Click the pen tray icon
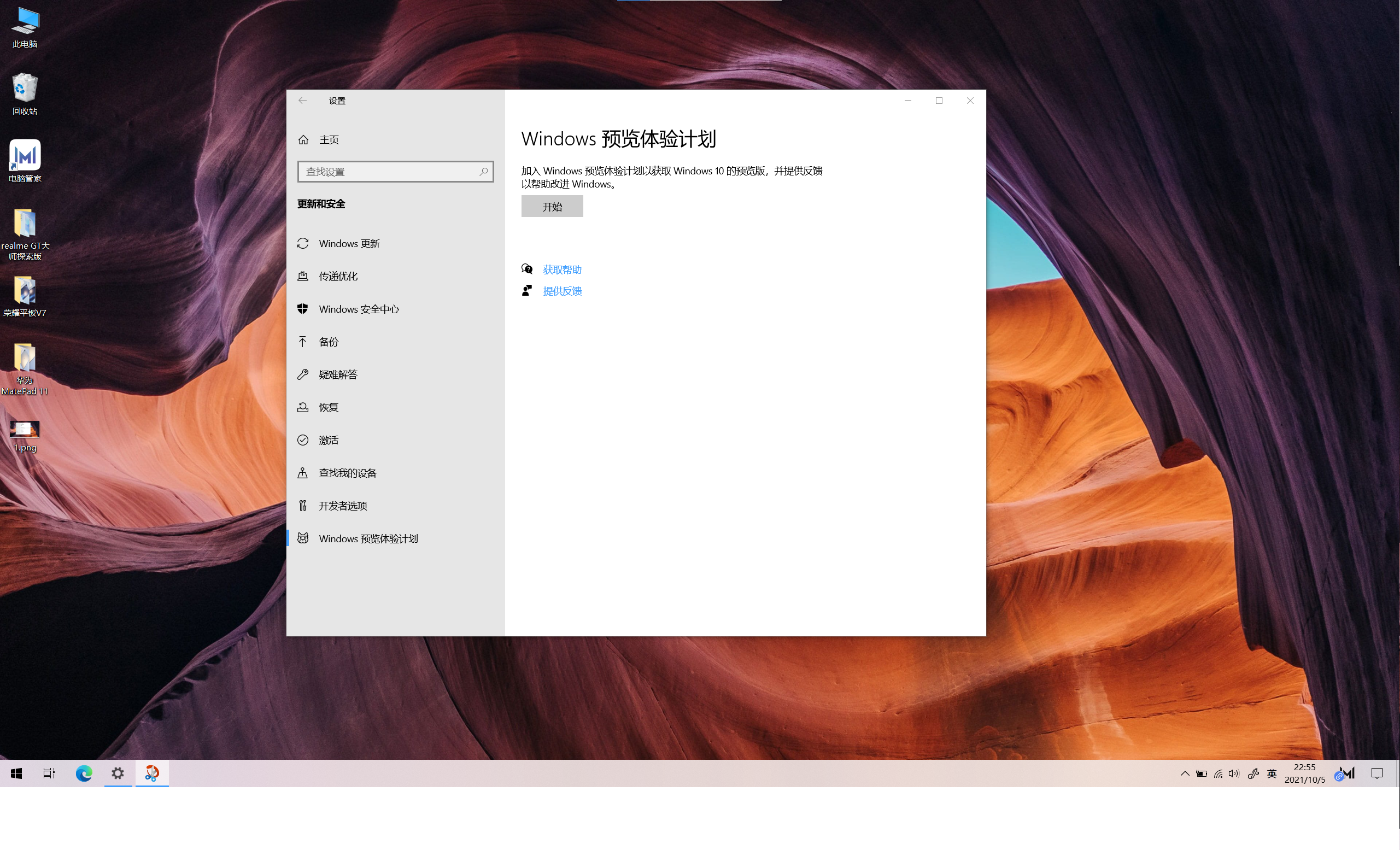The height and width of the screenshot is (850, 1400). coord(1253,773)
